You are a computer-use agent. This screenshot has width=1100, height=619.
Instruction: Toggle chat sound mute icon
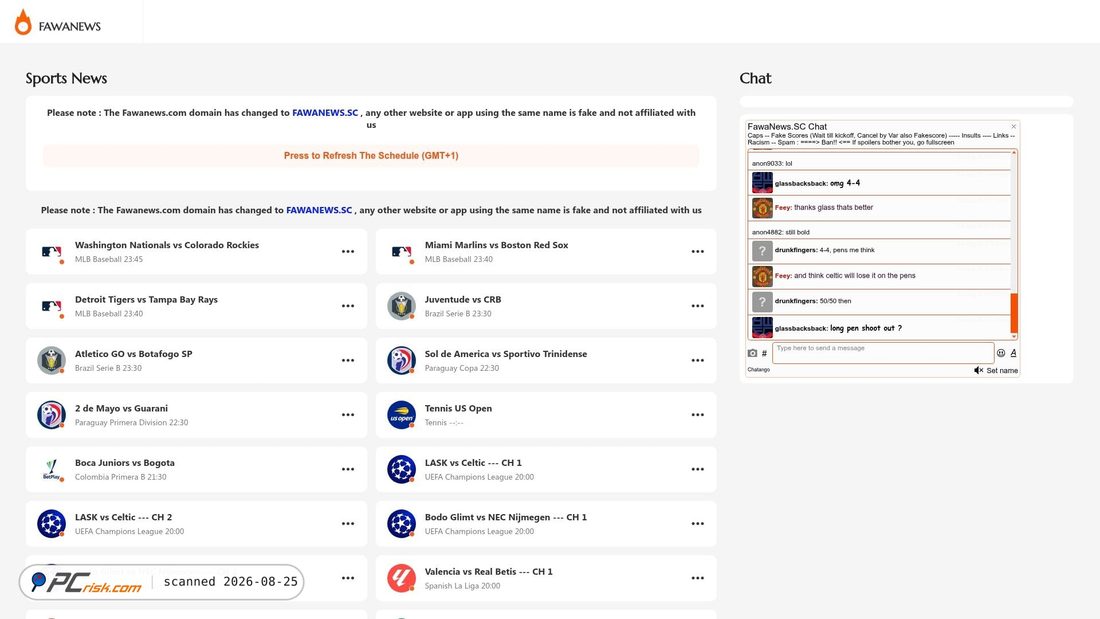tap(978, 371)
